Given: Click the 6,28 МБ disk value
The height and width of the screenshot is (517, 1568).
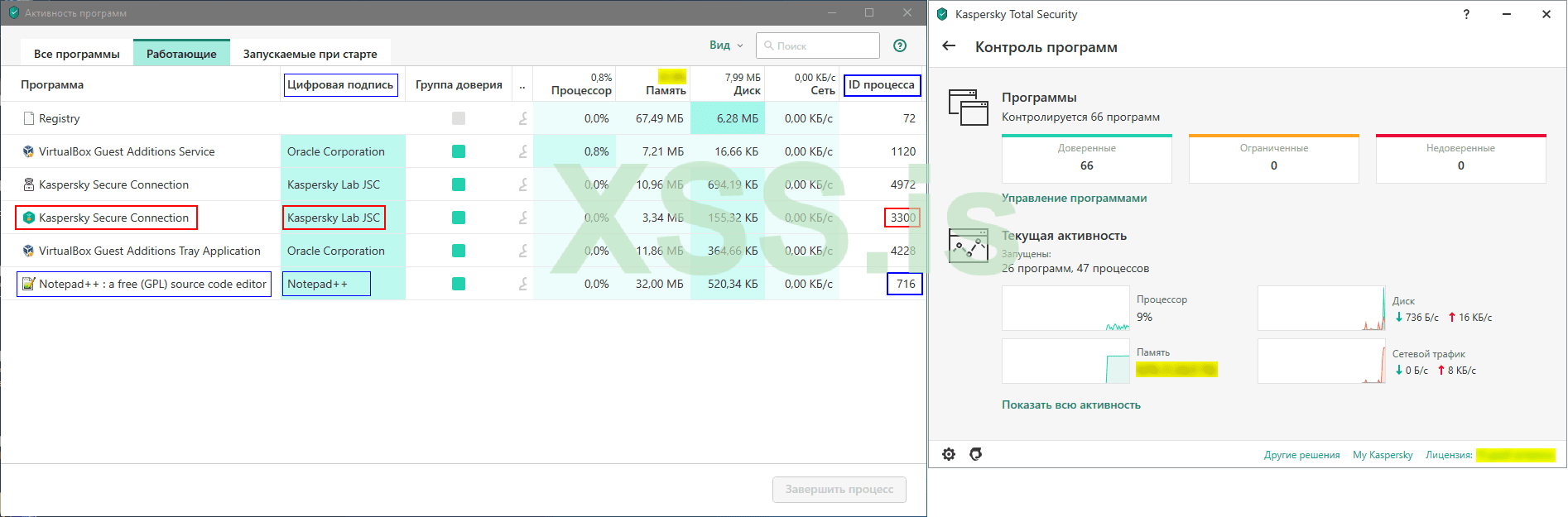Looking at the screenshot, I should [x=738, y=118].
